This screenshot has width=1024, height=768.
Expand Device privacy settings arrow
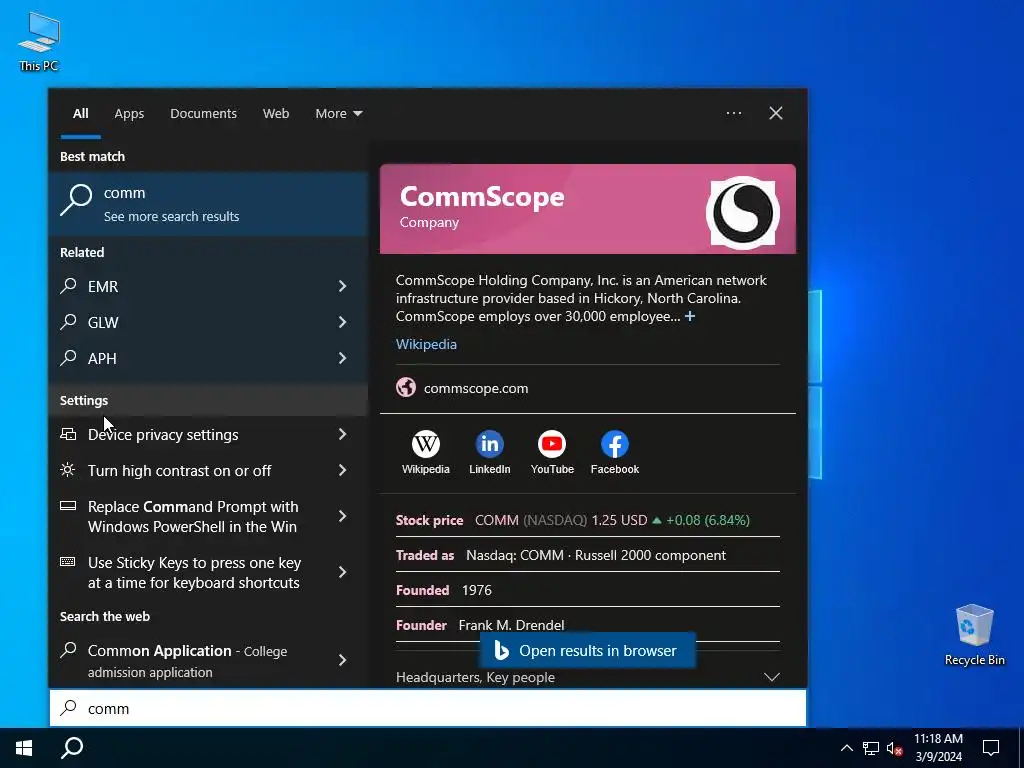pyautogui.click(x=342, y=434)
